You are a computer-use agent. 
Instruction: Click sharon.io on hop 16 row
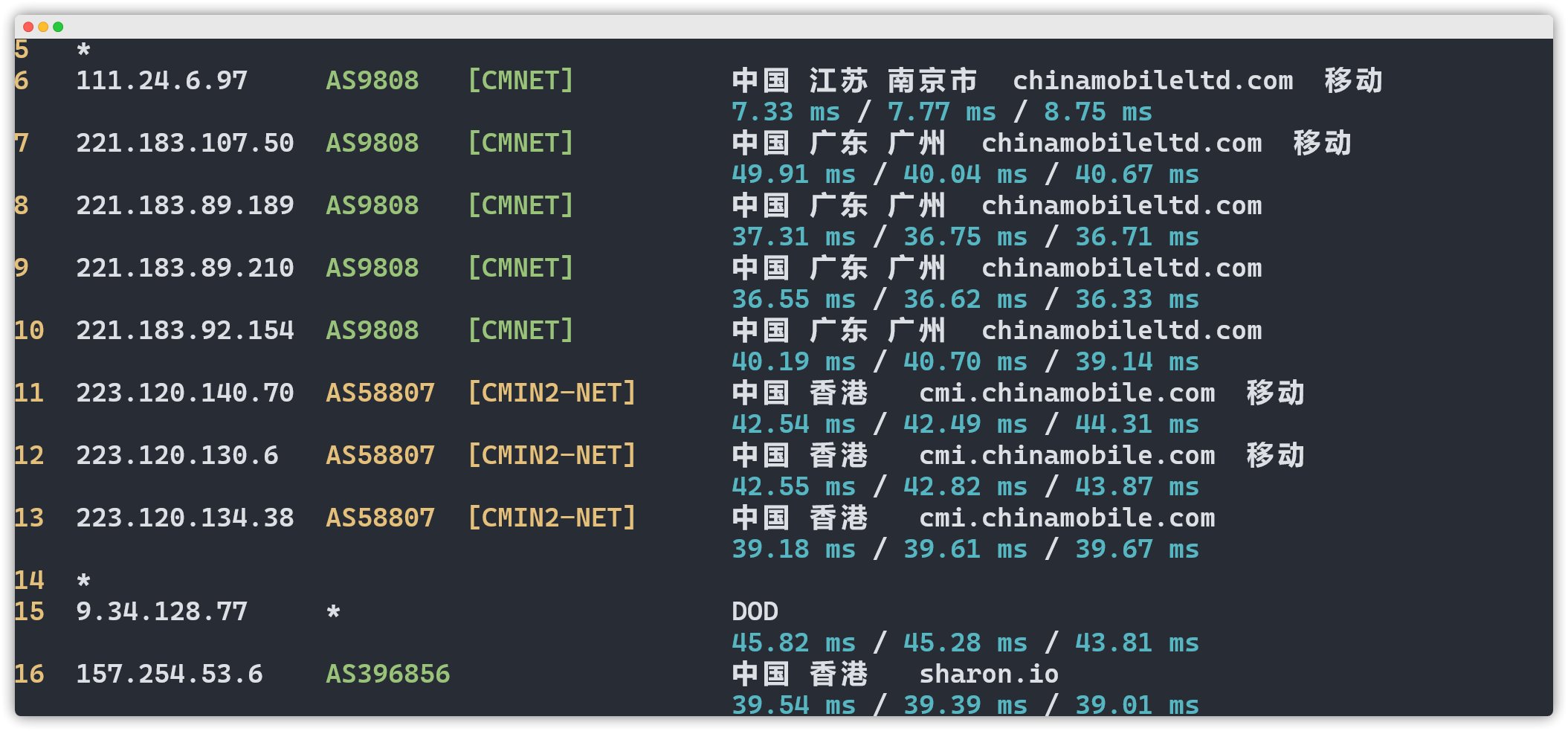point(989,674)
